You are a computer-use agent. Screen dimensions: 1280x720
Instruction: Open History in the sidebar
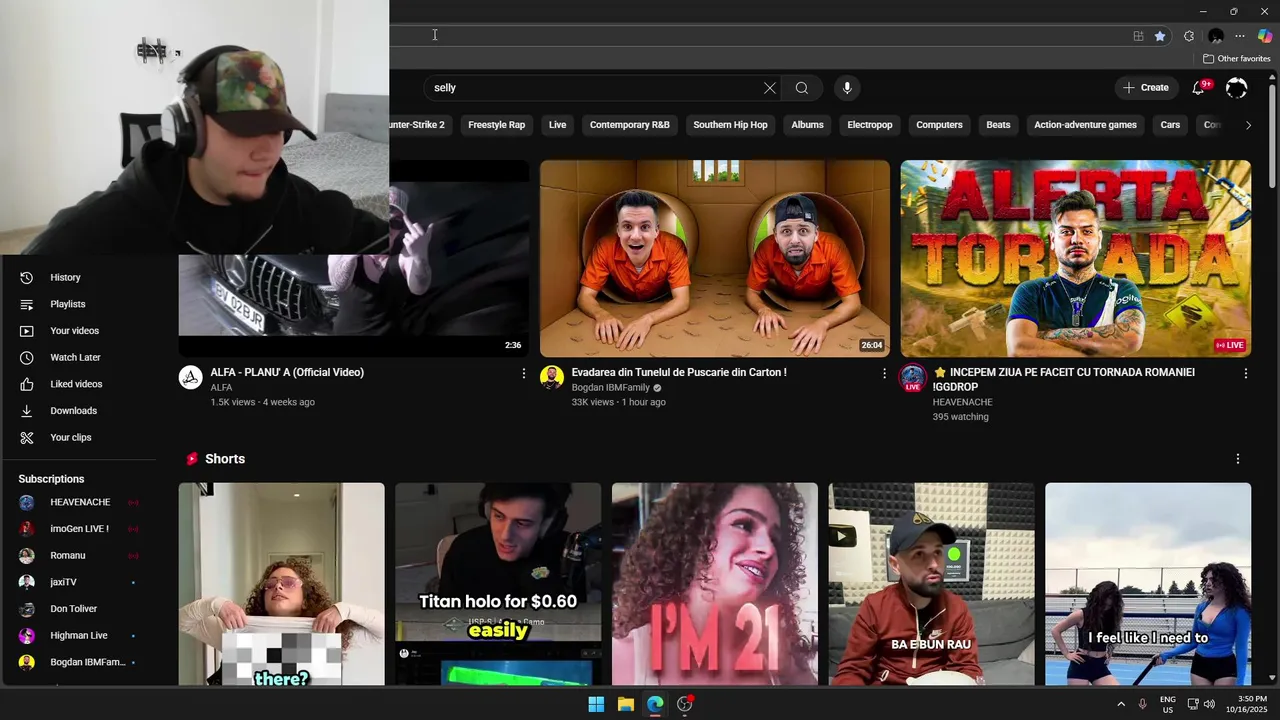(x=65, y=277)
